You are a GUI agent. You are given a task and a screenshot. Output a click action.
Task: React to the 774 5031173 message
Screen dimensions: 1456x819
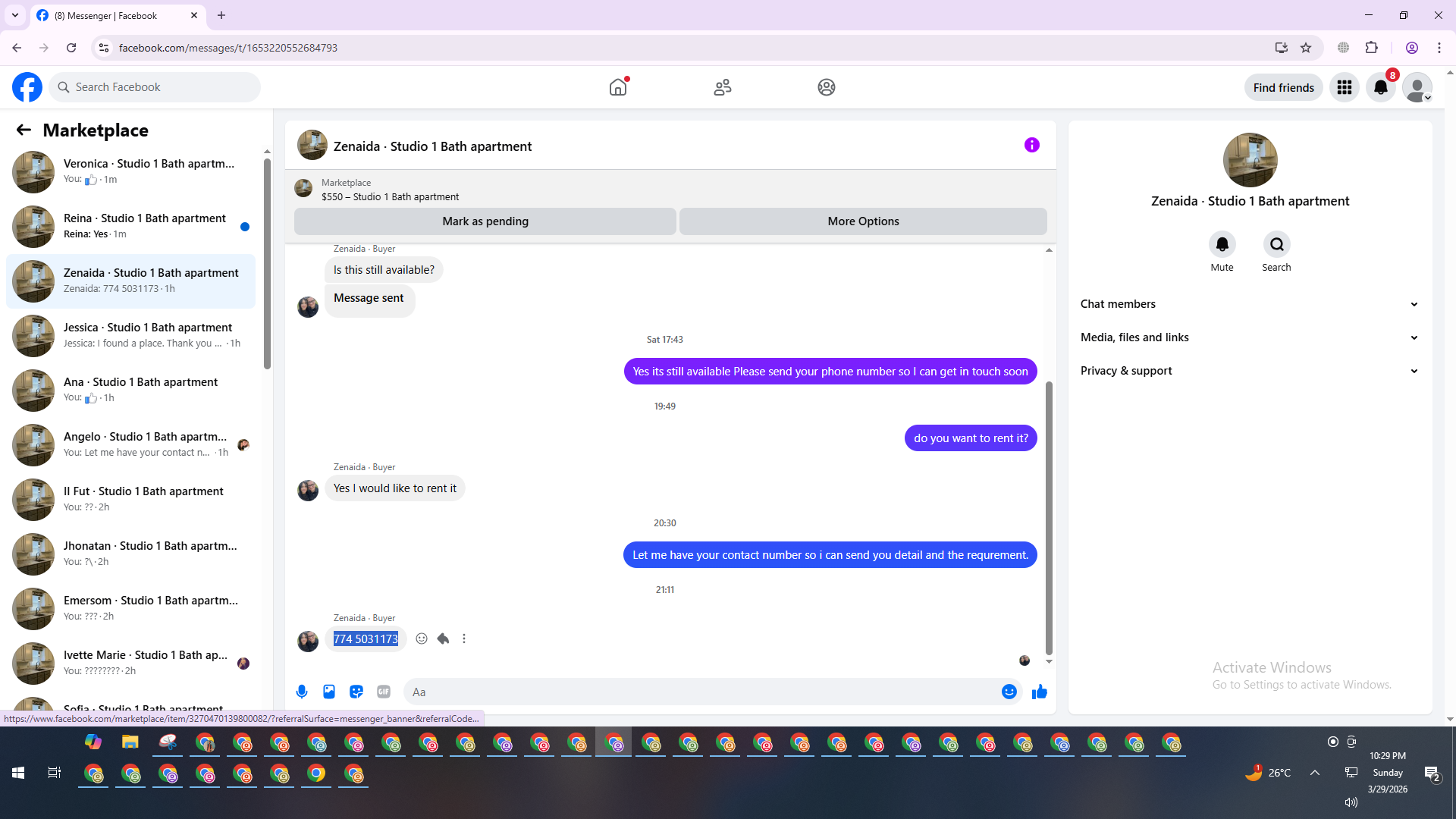(x=422, y=639)
